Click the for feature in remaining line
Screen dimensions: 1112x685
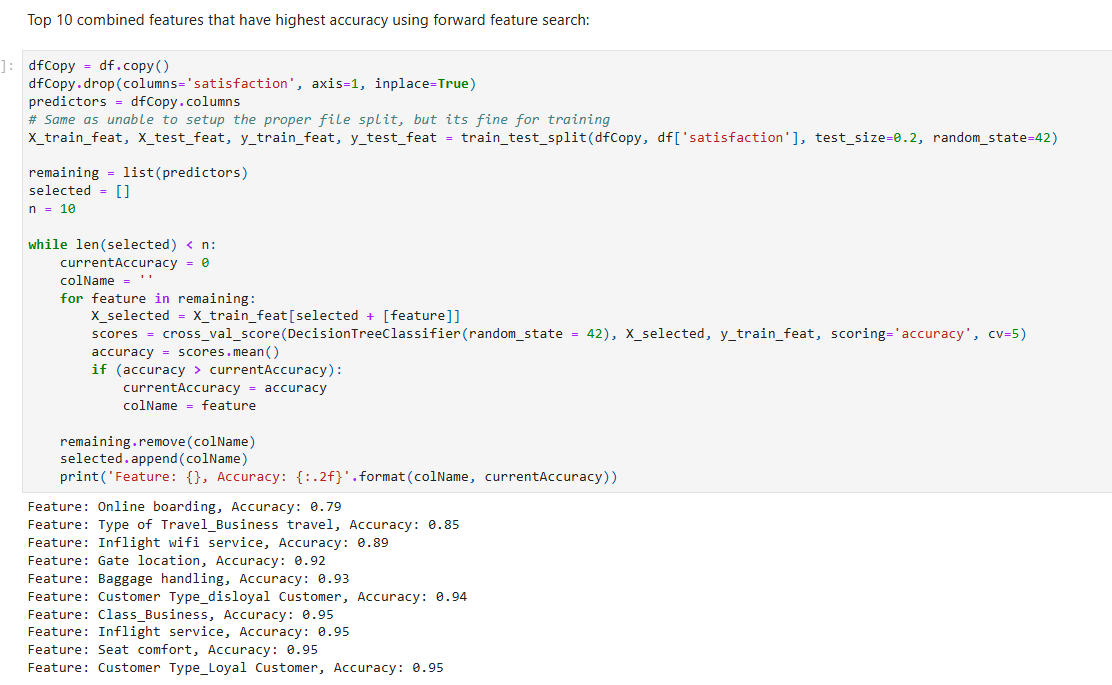[x=157, y=299]
